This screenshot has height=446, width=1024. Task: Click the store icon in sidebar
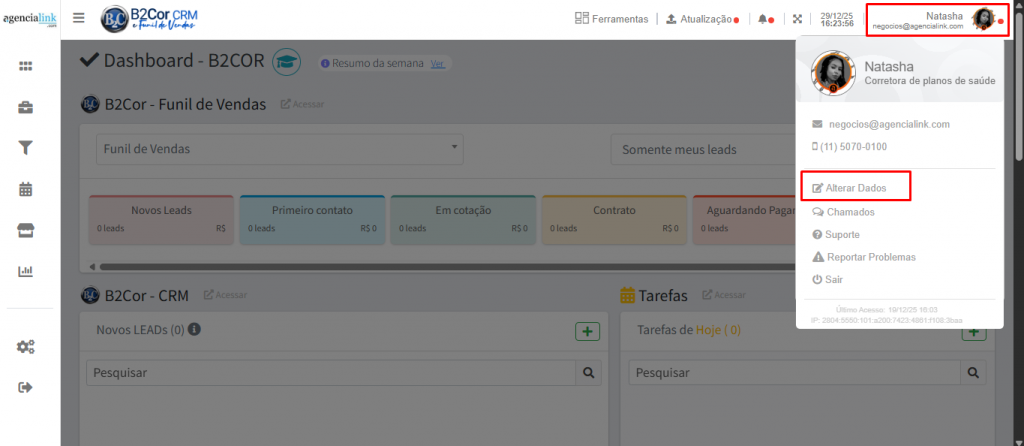26,230
